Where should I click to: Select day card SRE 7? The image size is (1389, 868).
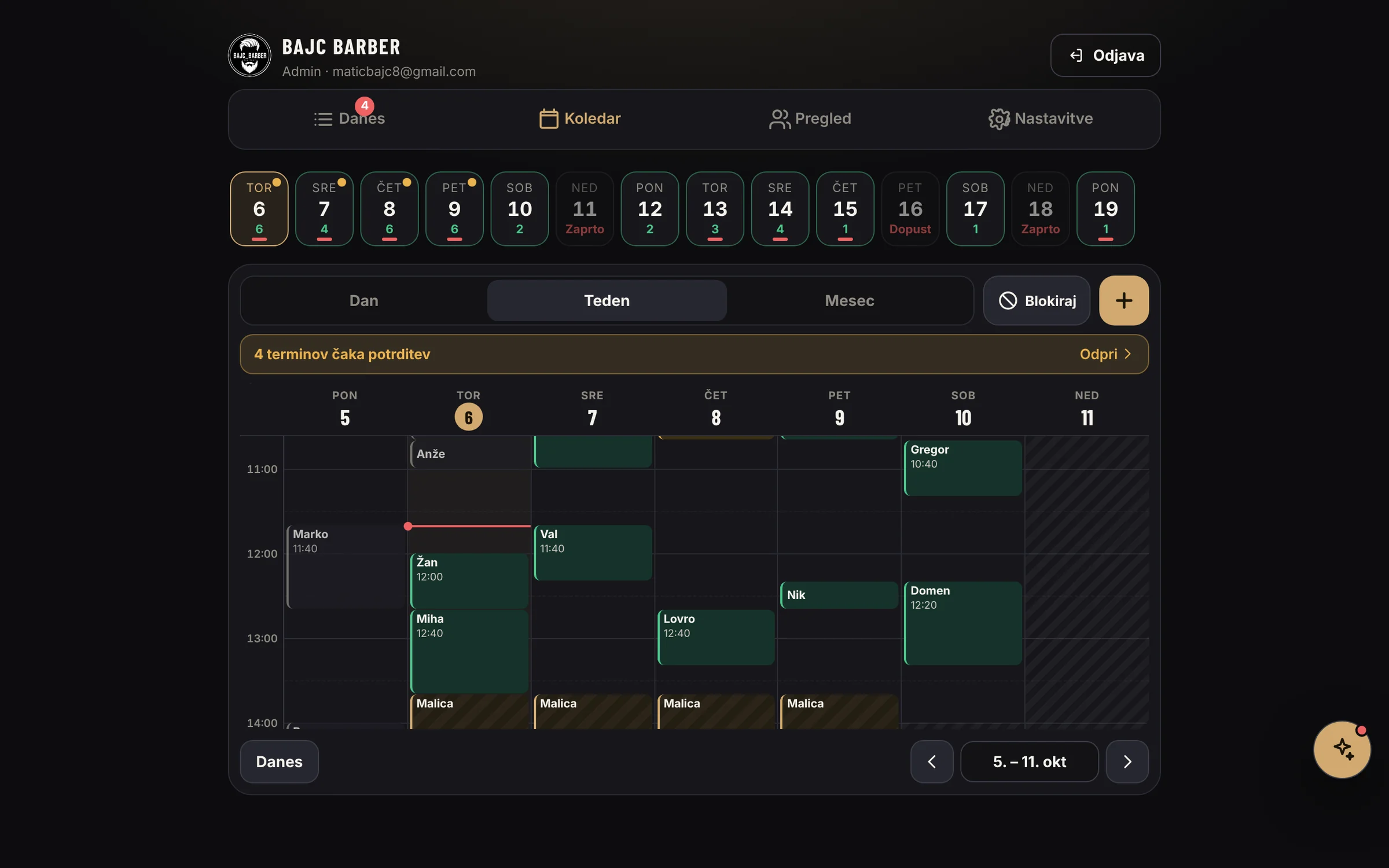324,209
